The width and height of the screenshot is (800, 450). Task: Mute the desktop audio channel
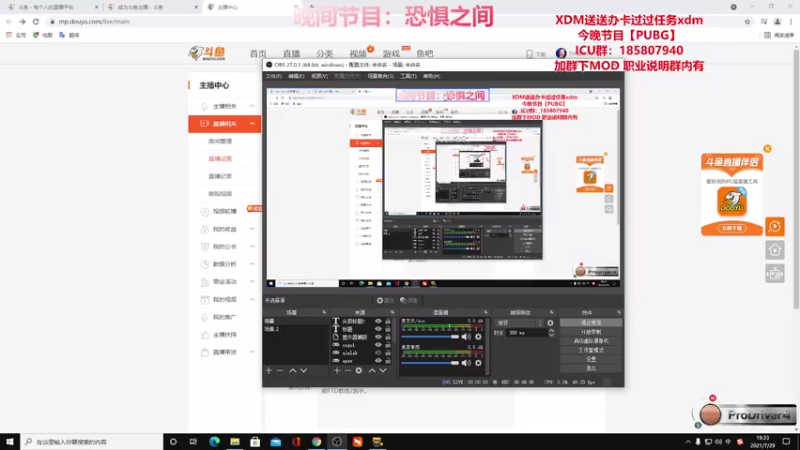pyautogui.click(x=466, y=363)
